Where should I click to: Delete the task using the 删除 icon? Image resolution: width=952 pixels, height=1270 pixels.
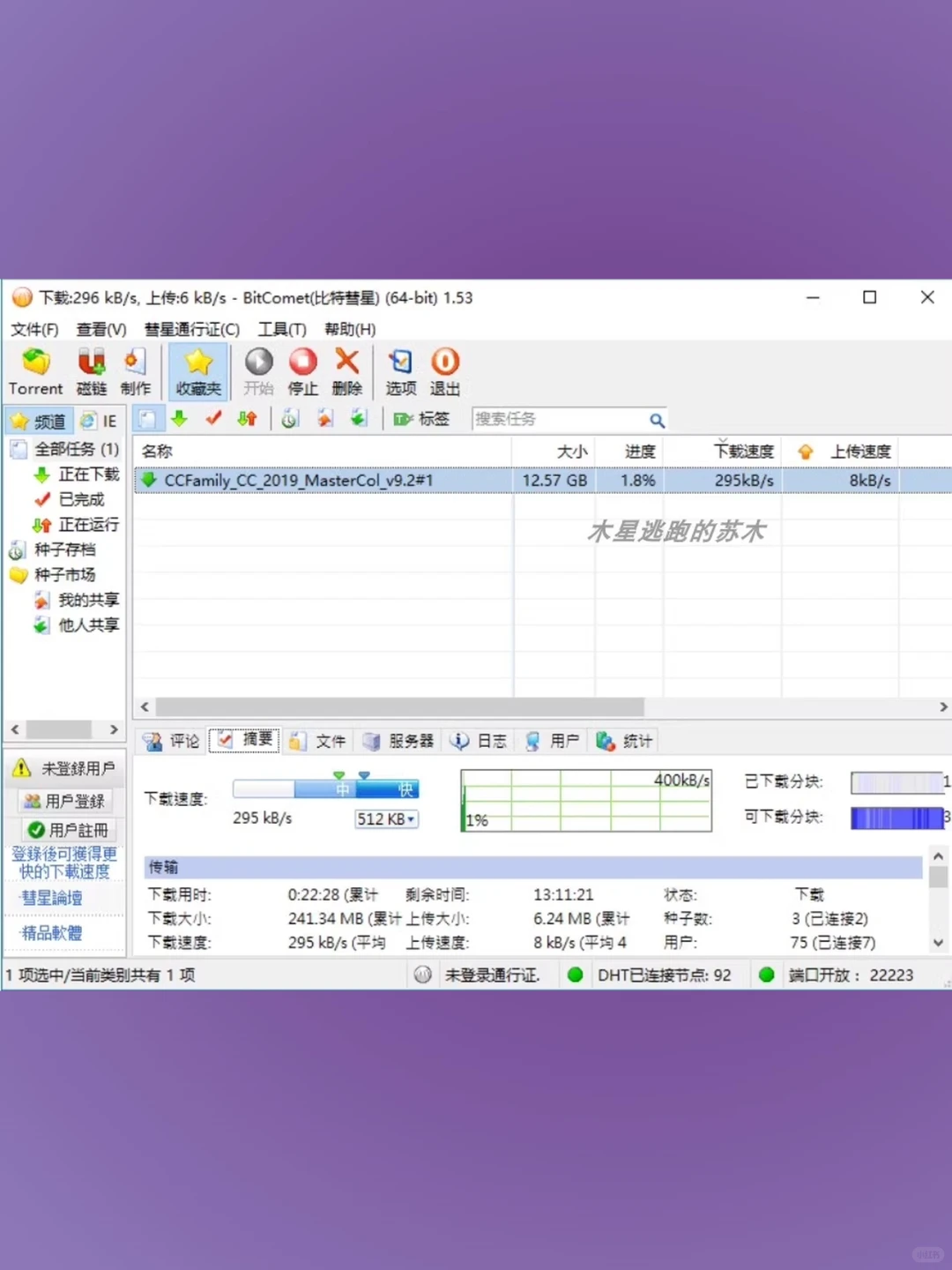347,371
